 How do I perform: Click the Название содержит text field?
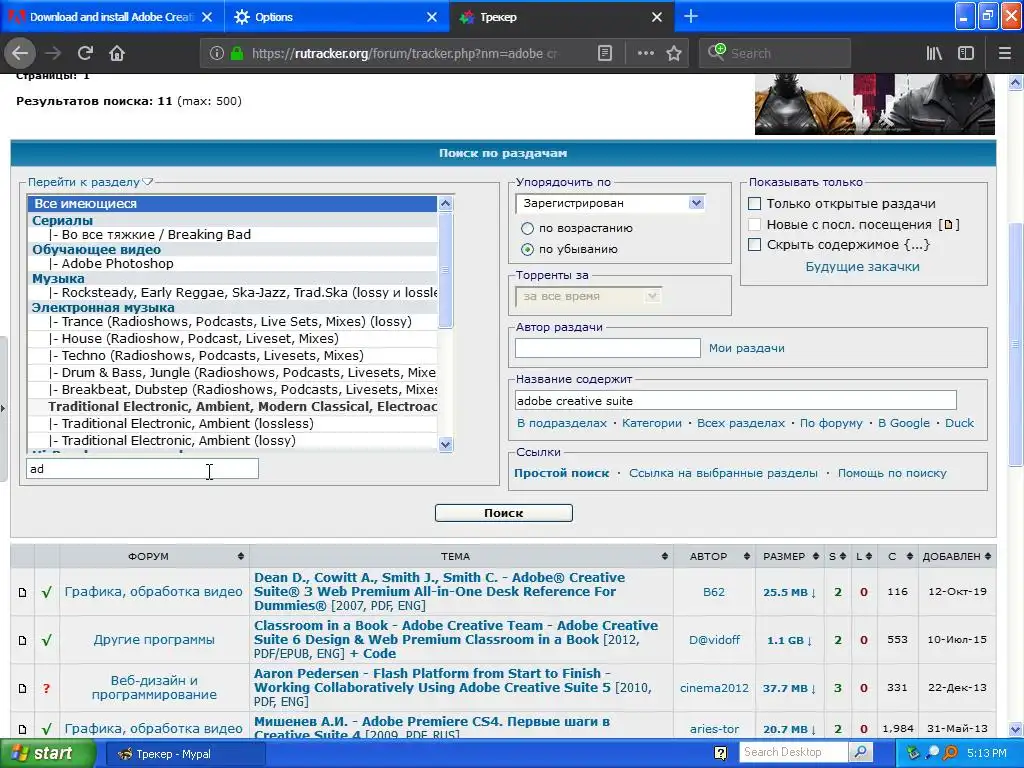(x=735, y=400)
